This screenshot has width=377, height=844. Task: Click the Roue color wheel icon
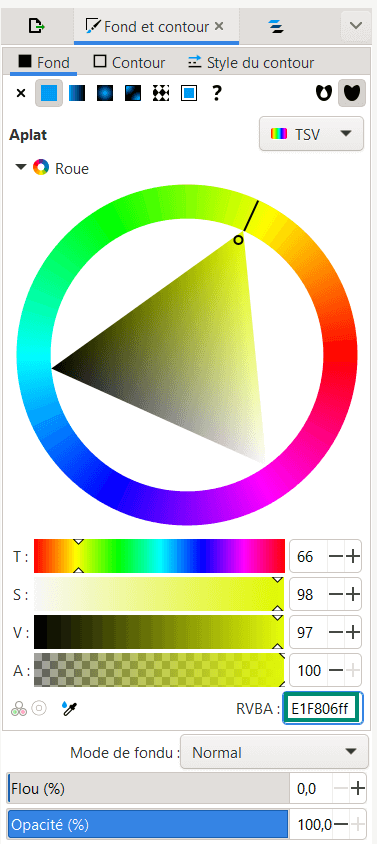pos(41,168)
